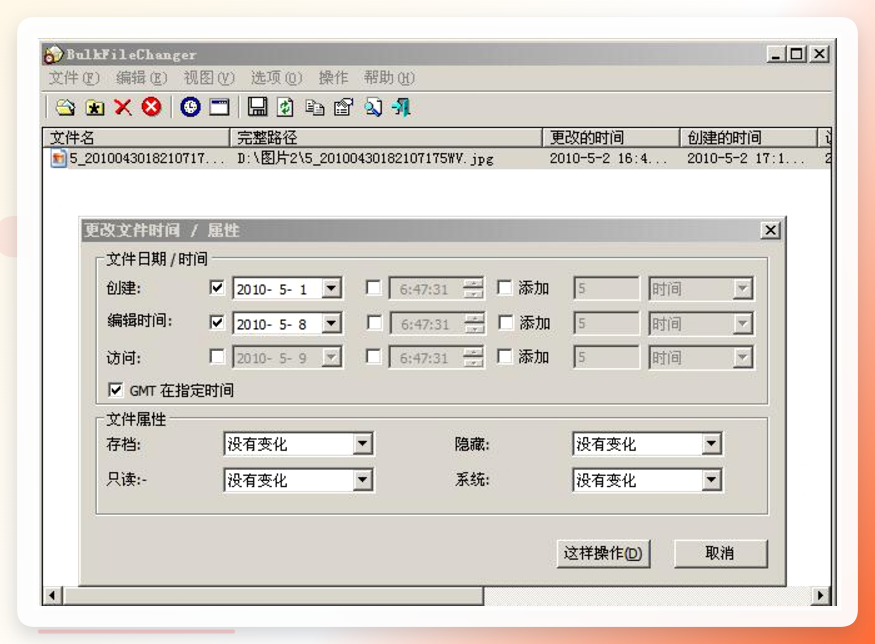Open the 操作 menu
Image resolution: width=875 pixels, height=644 pixels.
(x=333, y=78)
